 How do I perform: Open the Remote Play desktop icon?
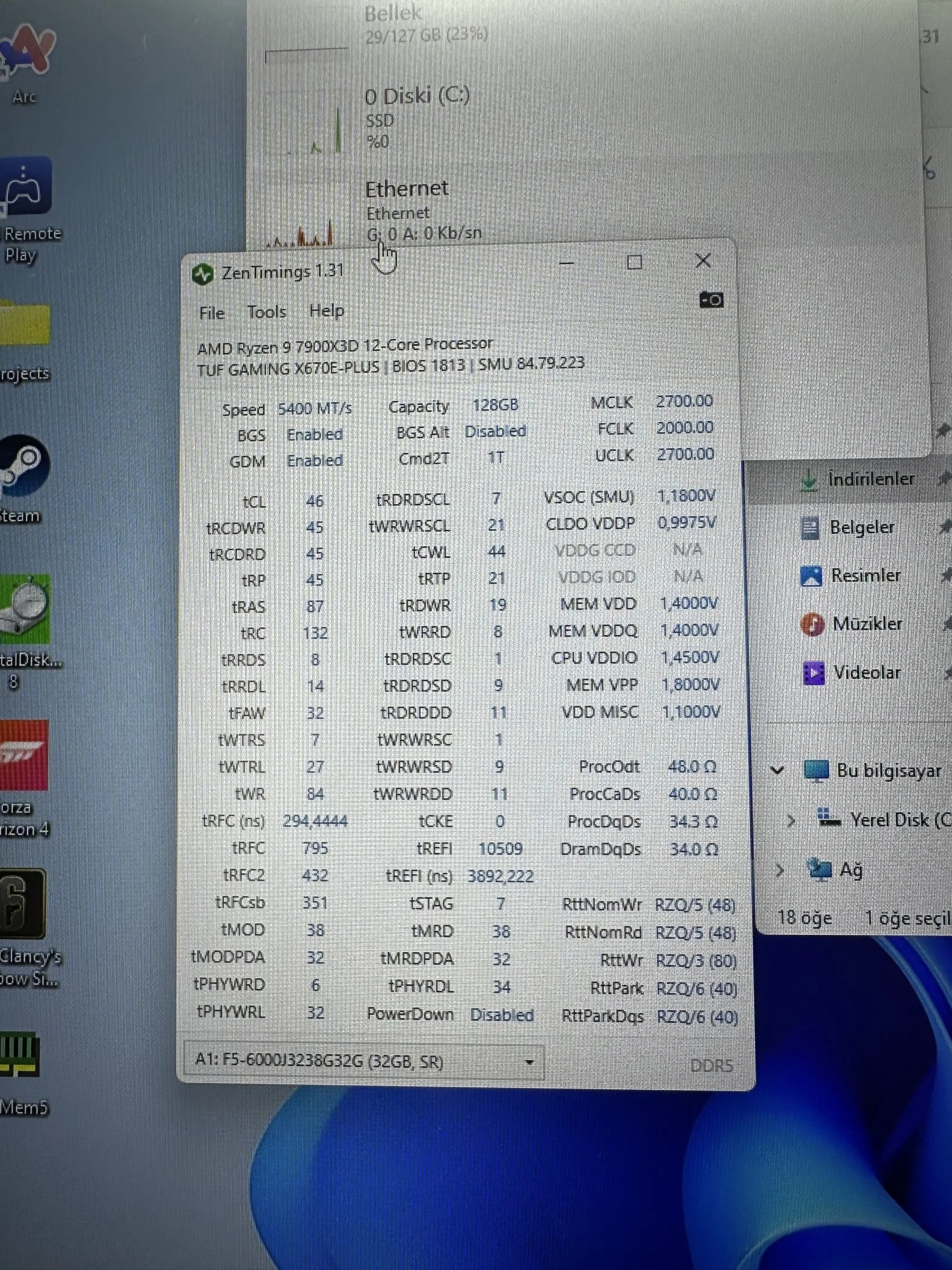tap(27, 212)
